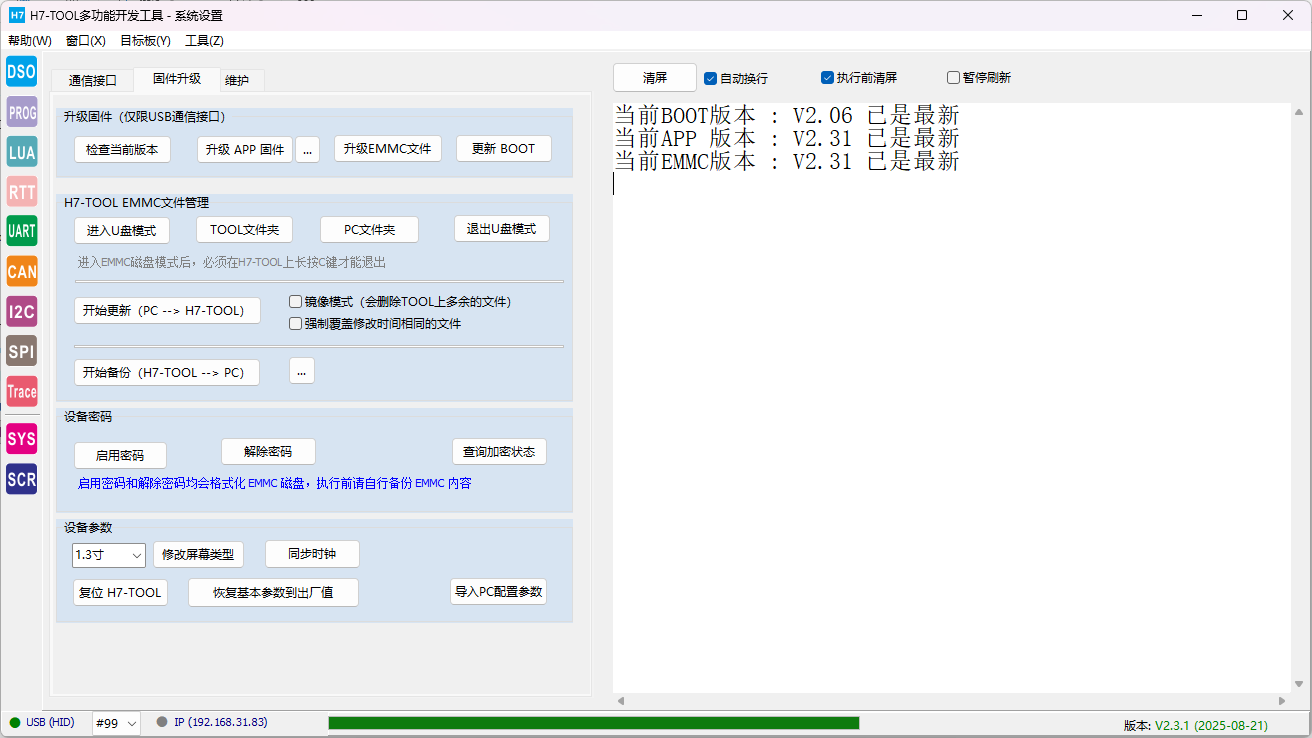Open the 目标板(Y) menu
This screenshot has height=738, width=1312.
(x=145, y=41)
